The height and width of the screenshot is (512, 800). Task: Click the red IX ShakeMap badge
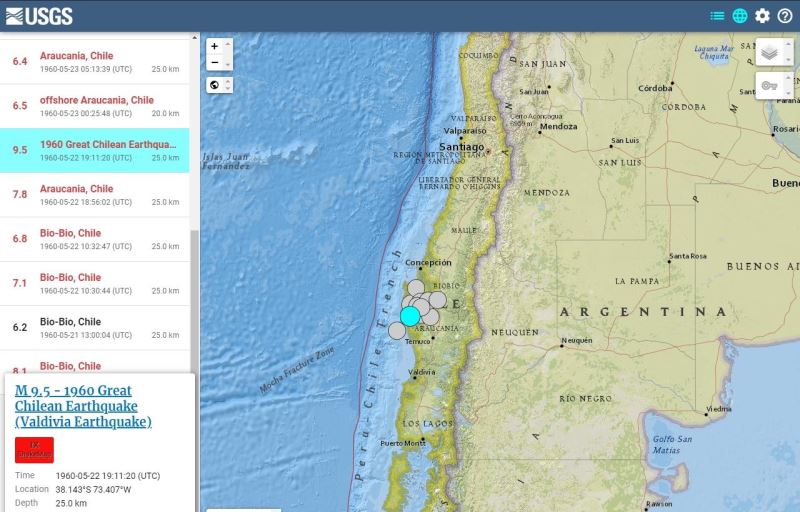tap(34, 449)
